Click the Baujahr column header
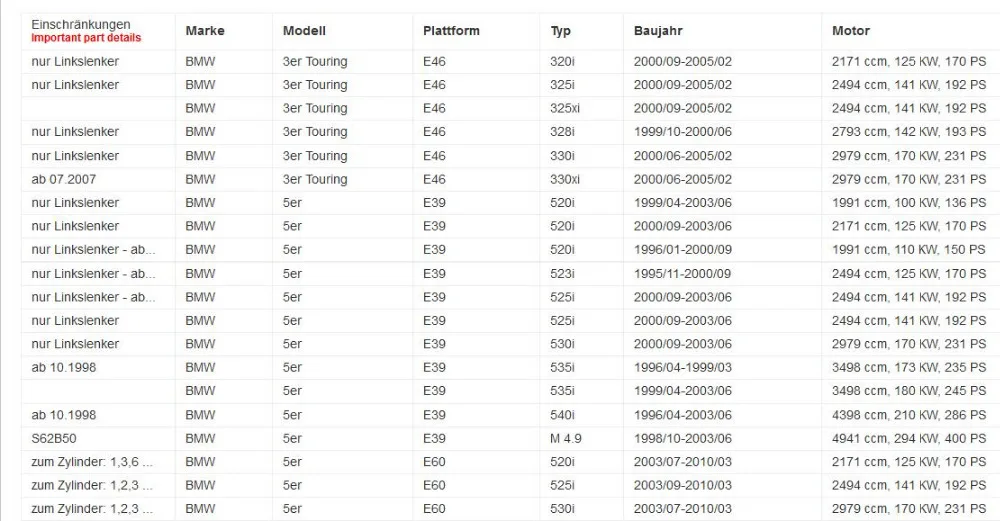The width and height of the screenshot is (1000, 521). [658, 31]
